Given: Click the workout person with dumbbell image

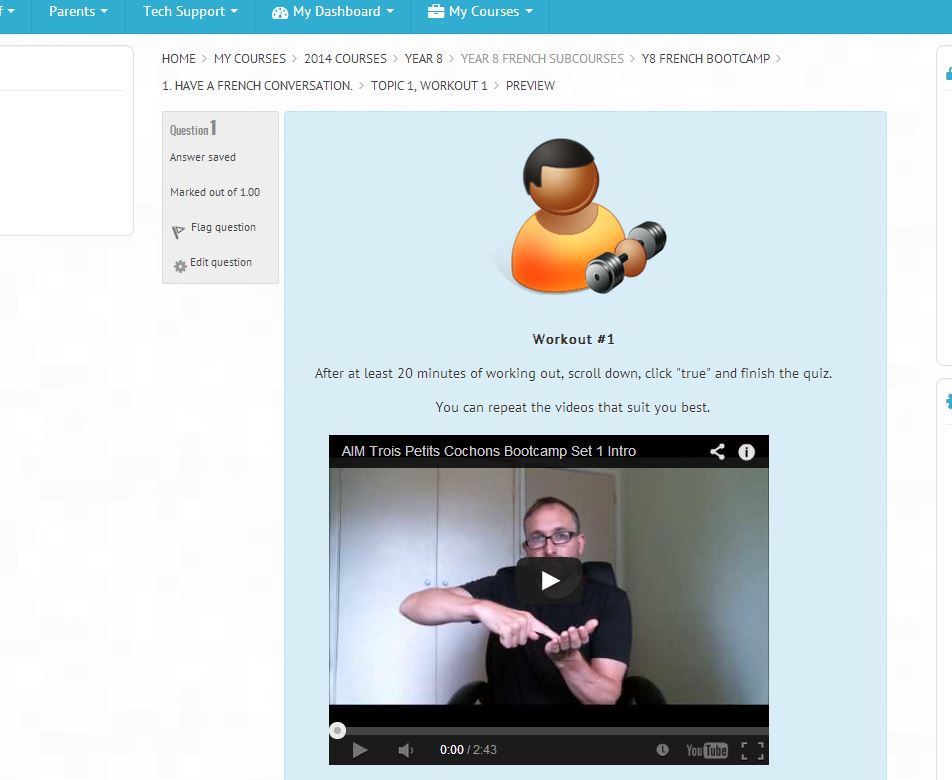Looking at the screenshot, I should coord(582,216).
